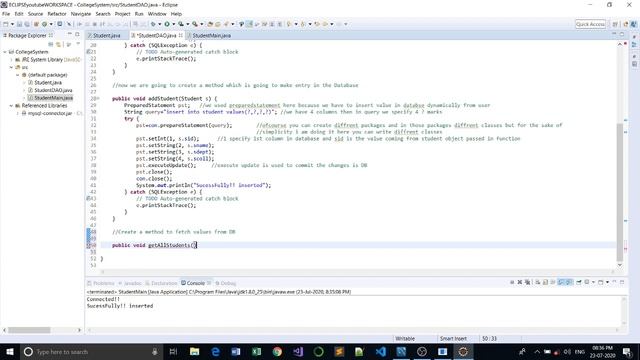This screenshot has width=640, height=360.
Task: Click the taskbar search box
Action: click(x=91, y=351)
